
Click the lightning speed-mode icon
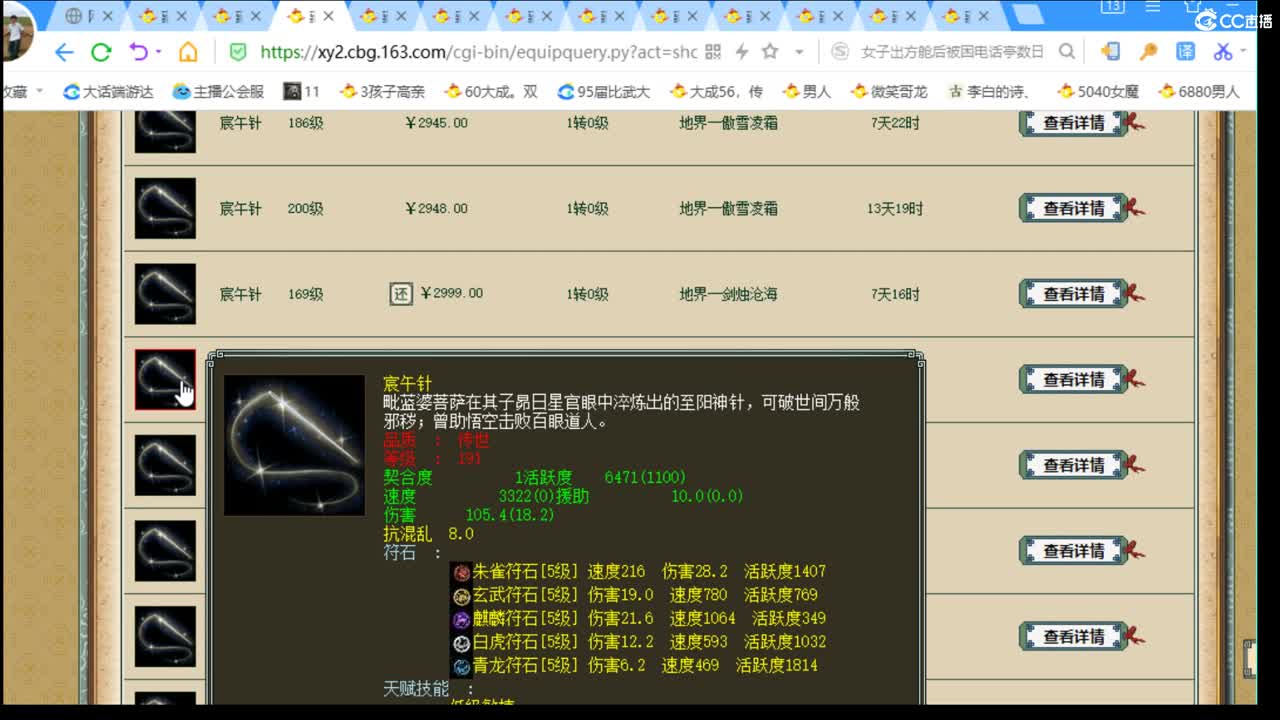[742, 52]
